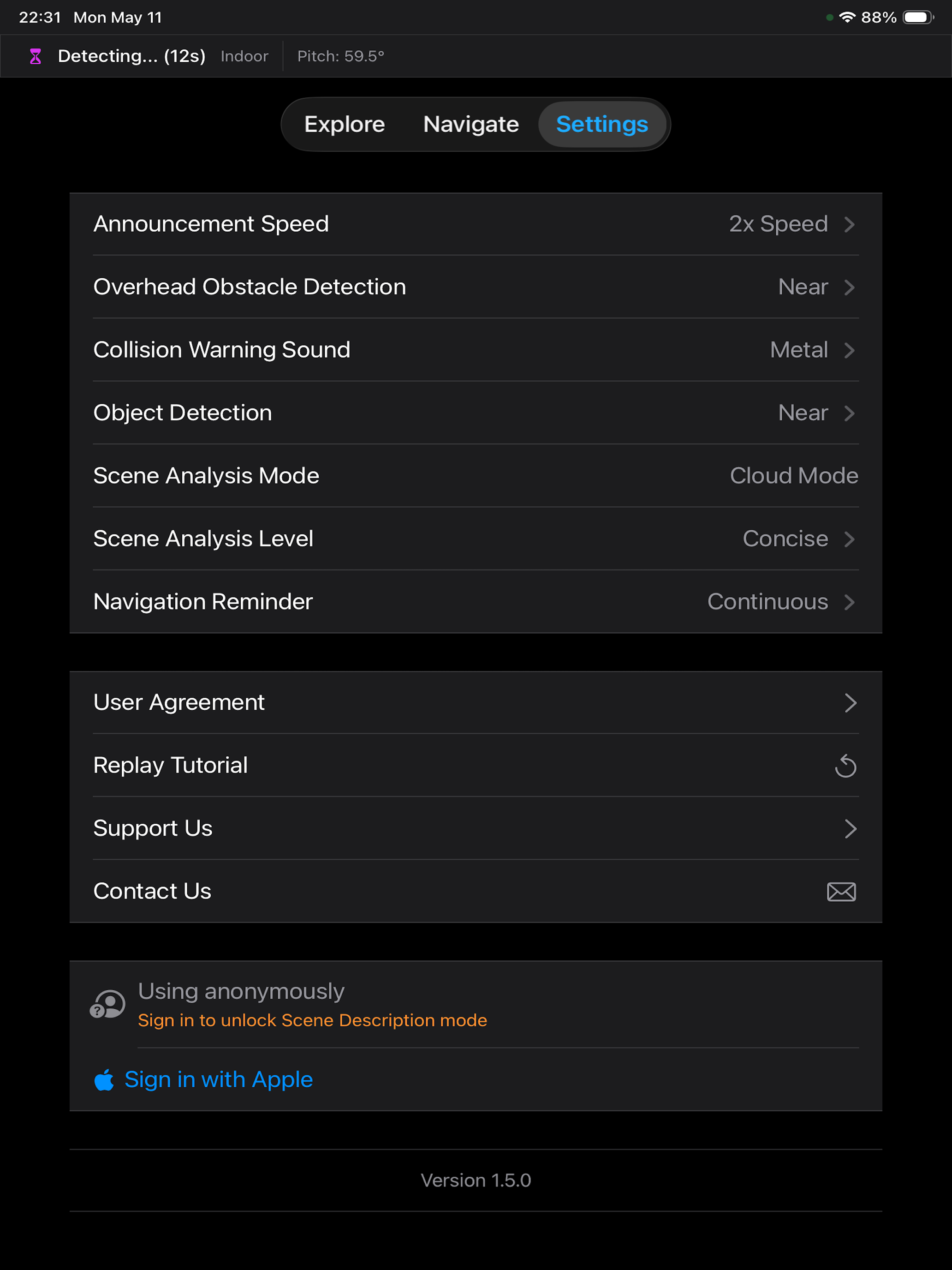Tap the replay arrow icon for Replay Tutorial
The height and width of the screenshot is (1270, 952).
(845, 766)
